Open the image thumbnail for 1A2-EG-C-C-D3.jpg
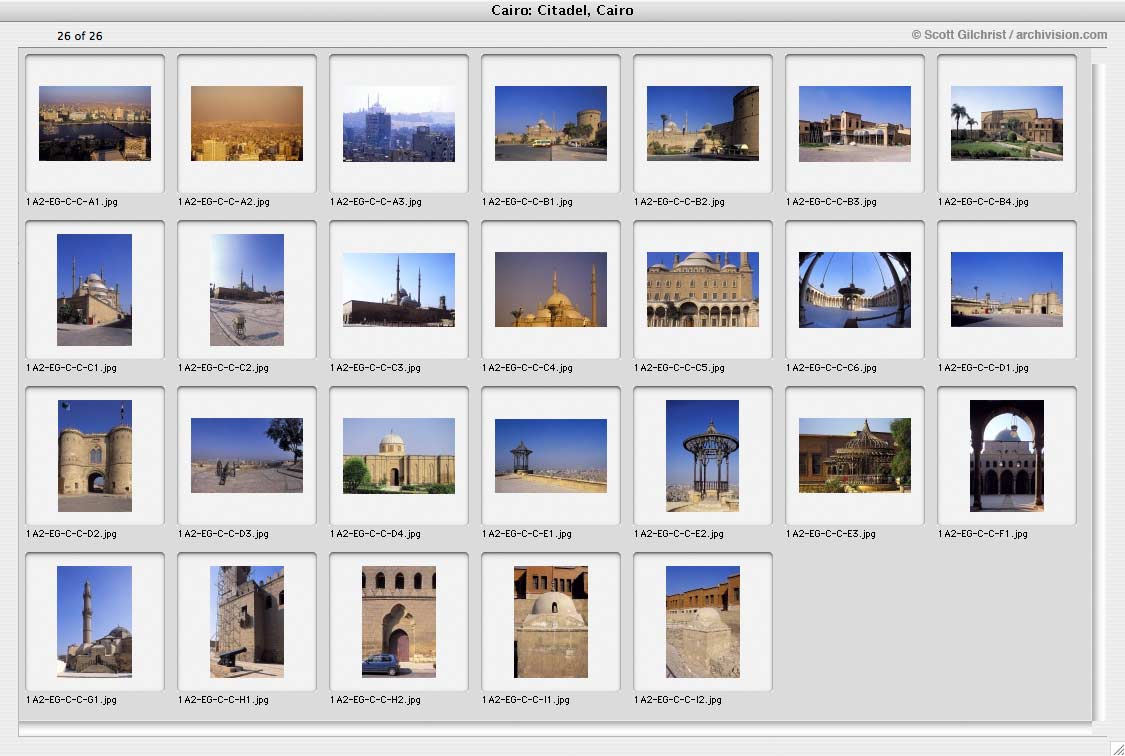The height and width of the screenshot is (756, 1125). [247, 455]
